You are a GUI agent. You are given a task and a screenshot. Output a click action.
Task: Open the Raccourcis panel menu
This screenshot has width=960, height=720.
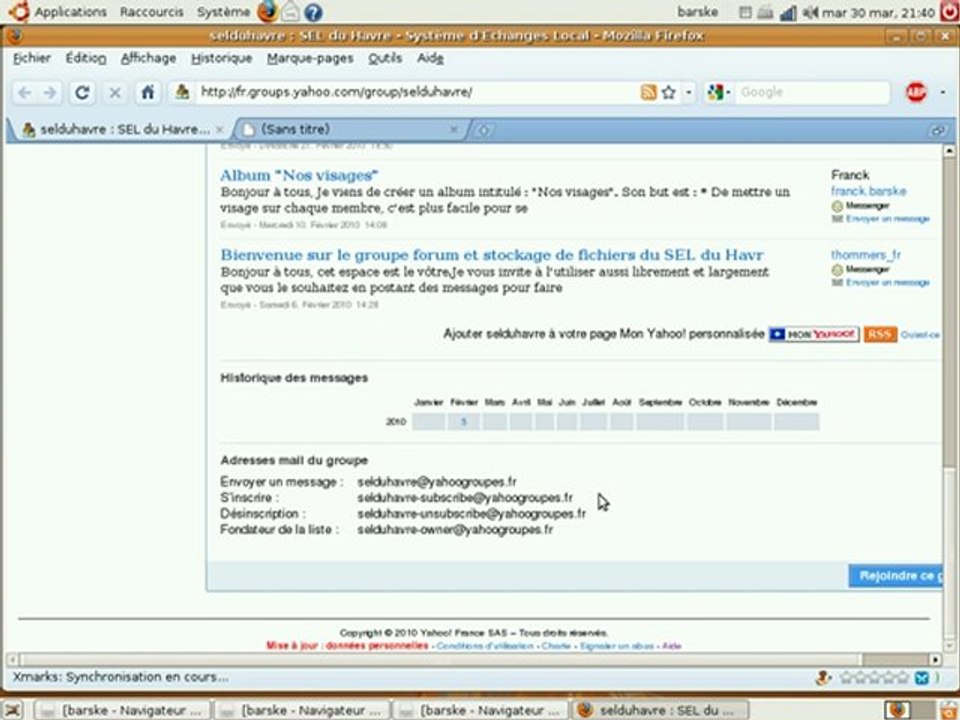point(151,12)
